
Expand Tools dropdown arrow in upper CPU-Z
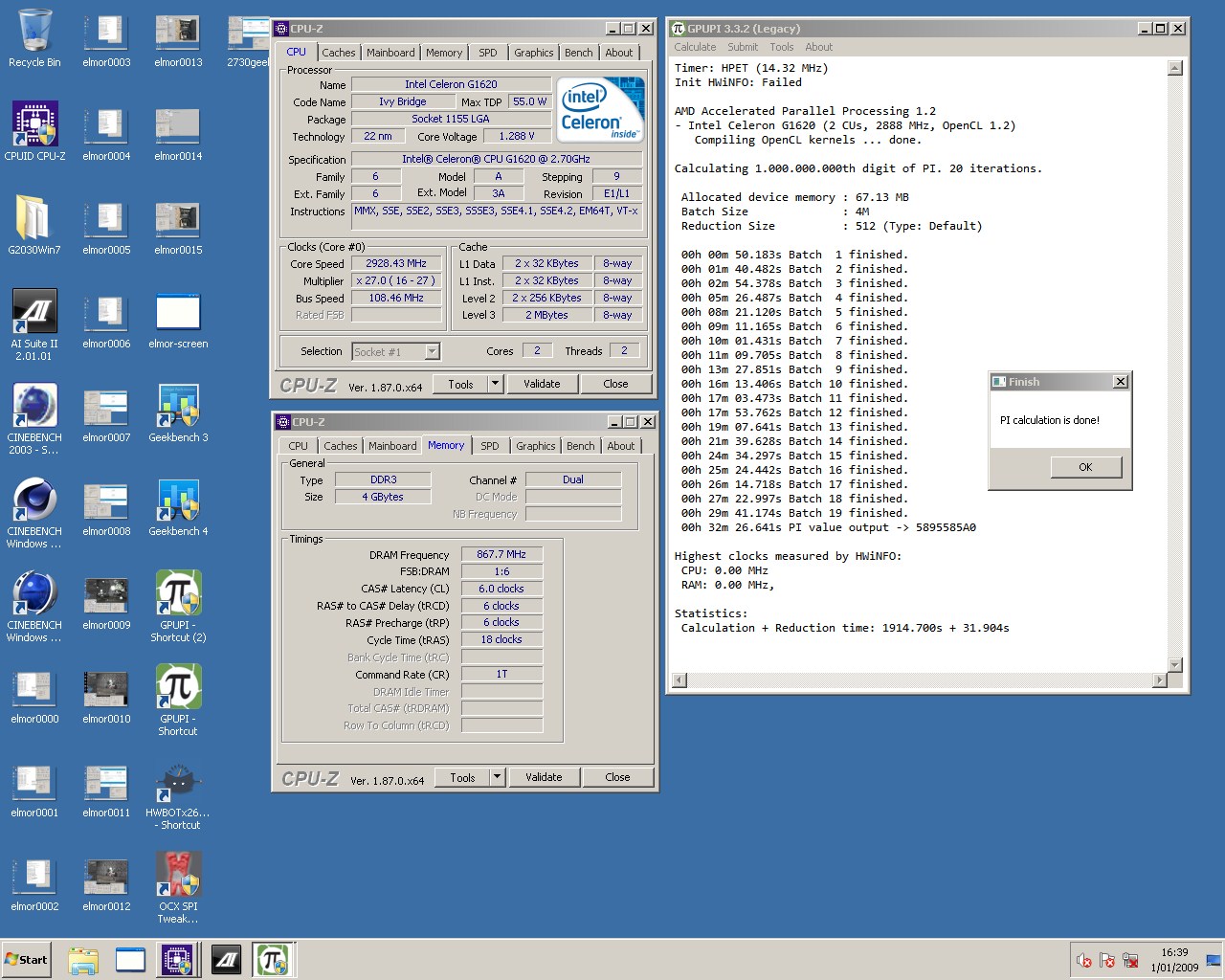point(495,384)
